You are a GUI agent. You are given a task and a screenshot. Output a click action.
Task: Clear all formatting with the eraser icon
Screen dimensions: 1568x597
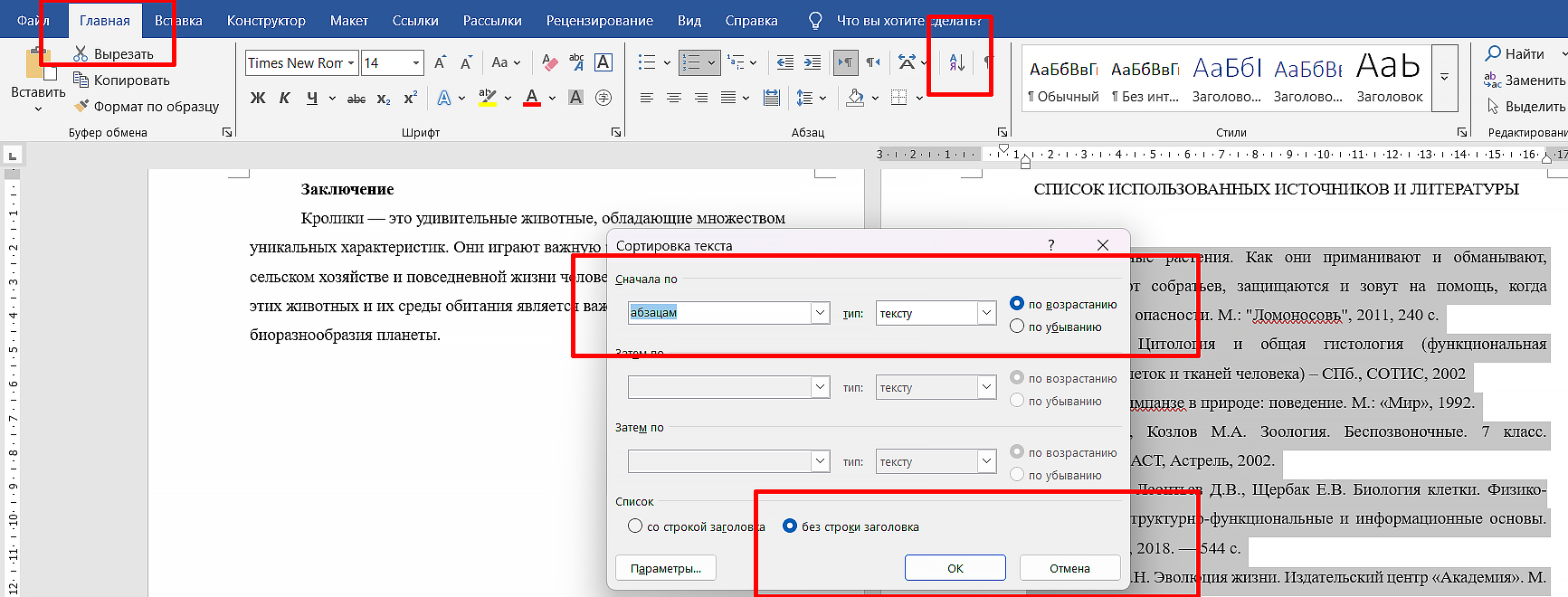click(549, 62)
